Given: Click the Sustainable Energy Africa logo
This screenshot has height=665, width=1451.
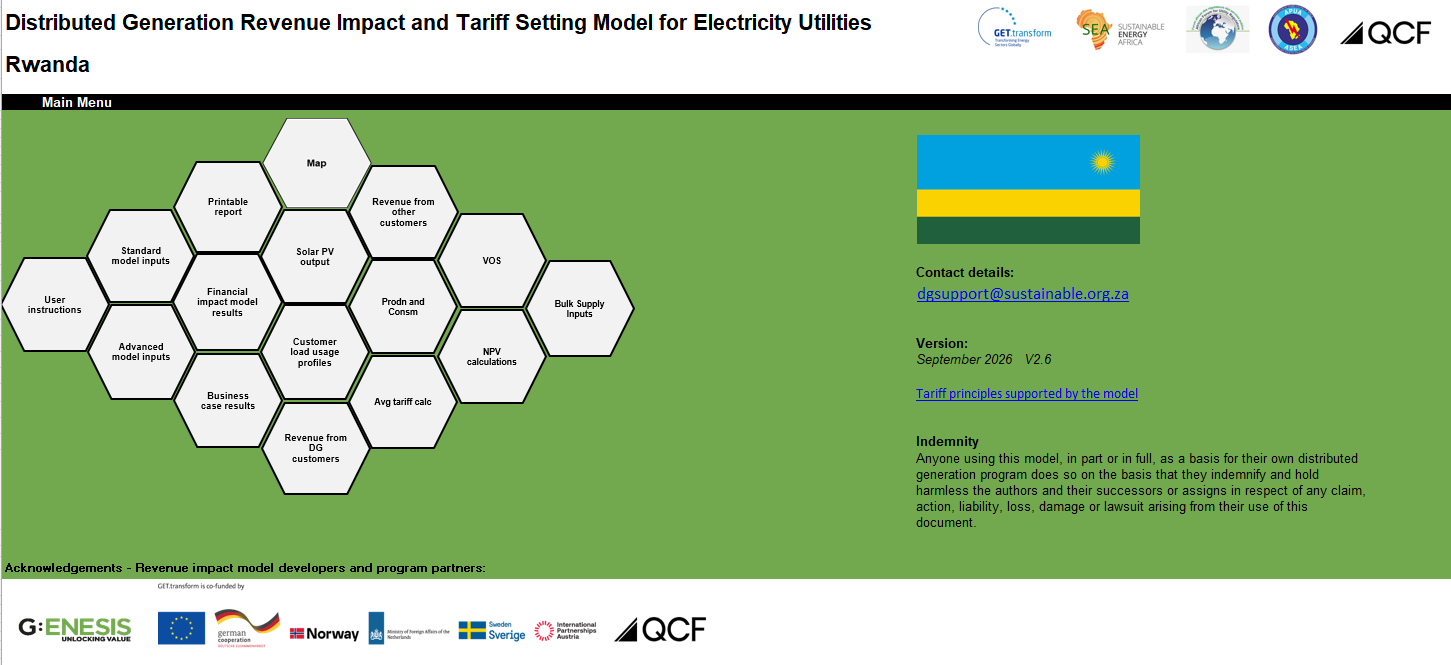Looking at the screenshot, I should [x=1120, y=31].
